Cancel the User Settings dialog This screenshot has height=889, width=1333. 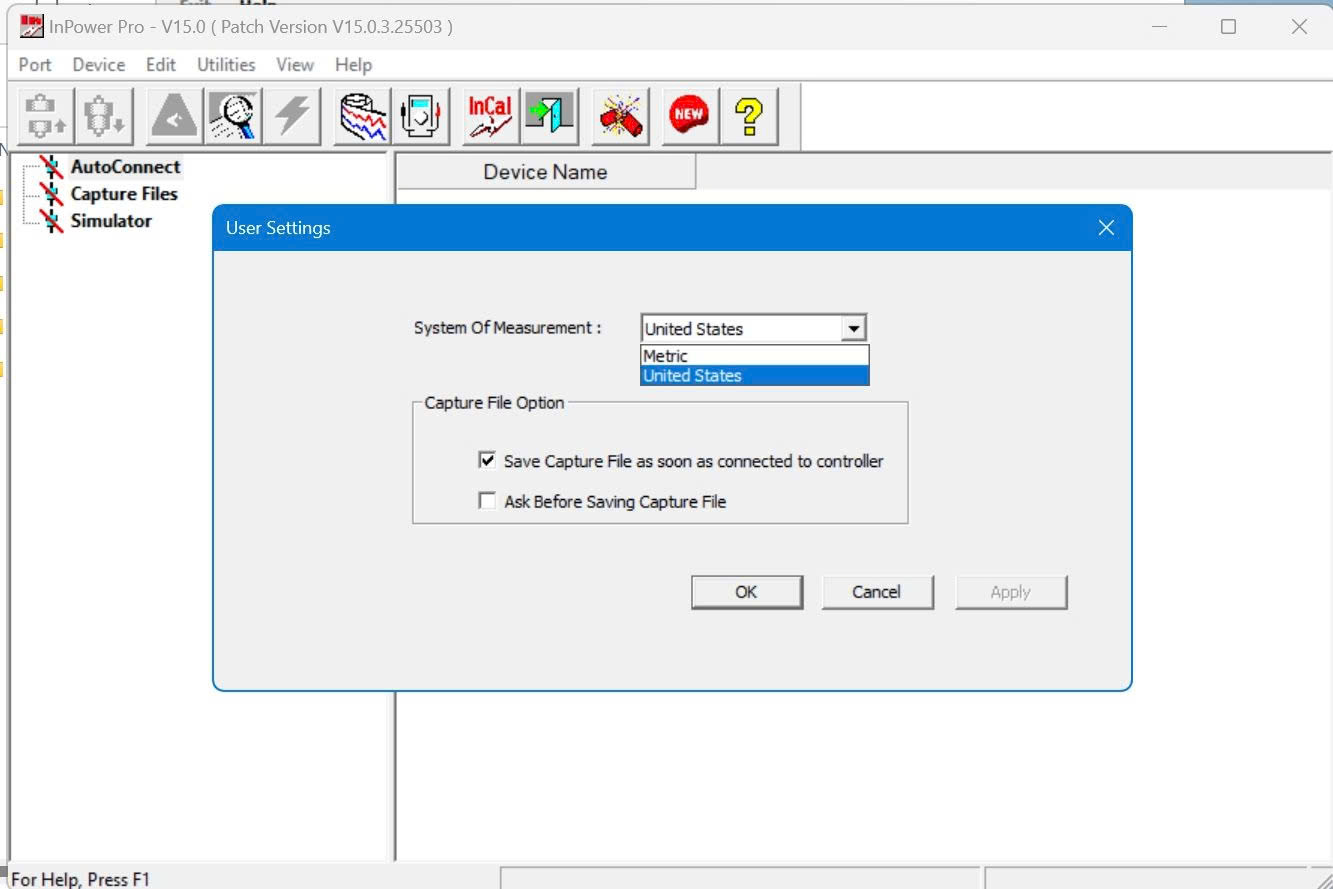[877, 592]
